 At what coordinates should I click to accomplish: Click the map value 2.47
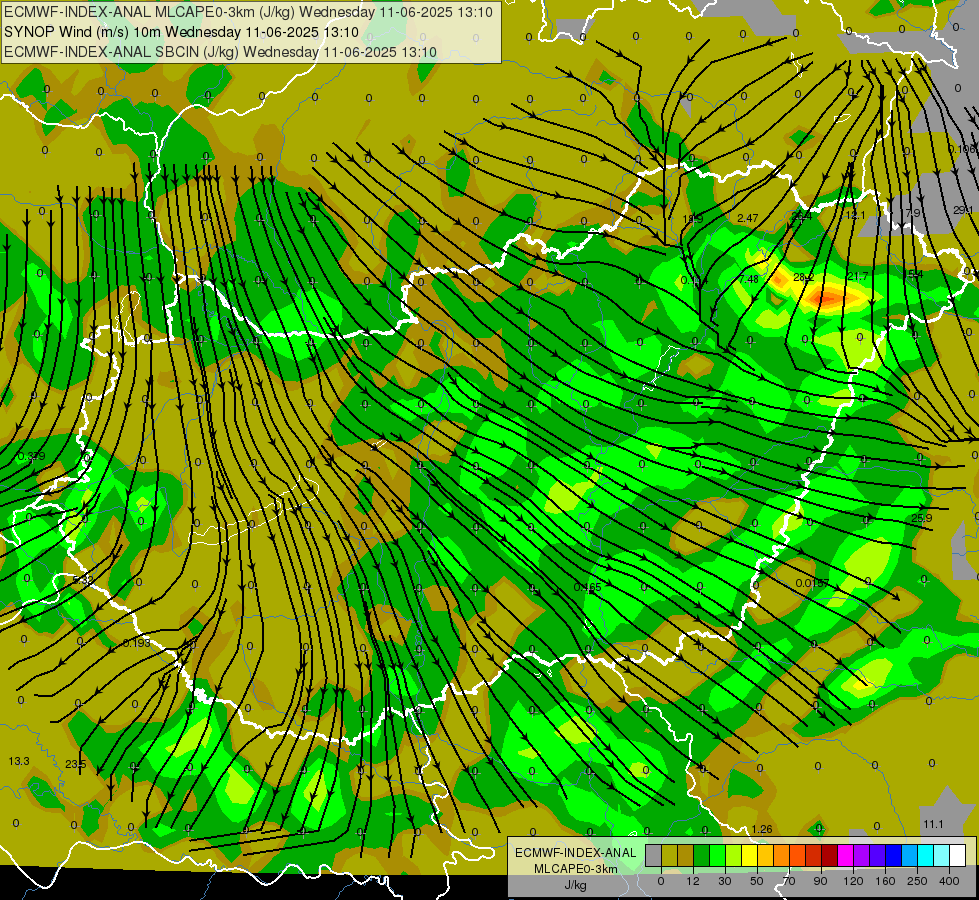(747, 218)
